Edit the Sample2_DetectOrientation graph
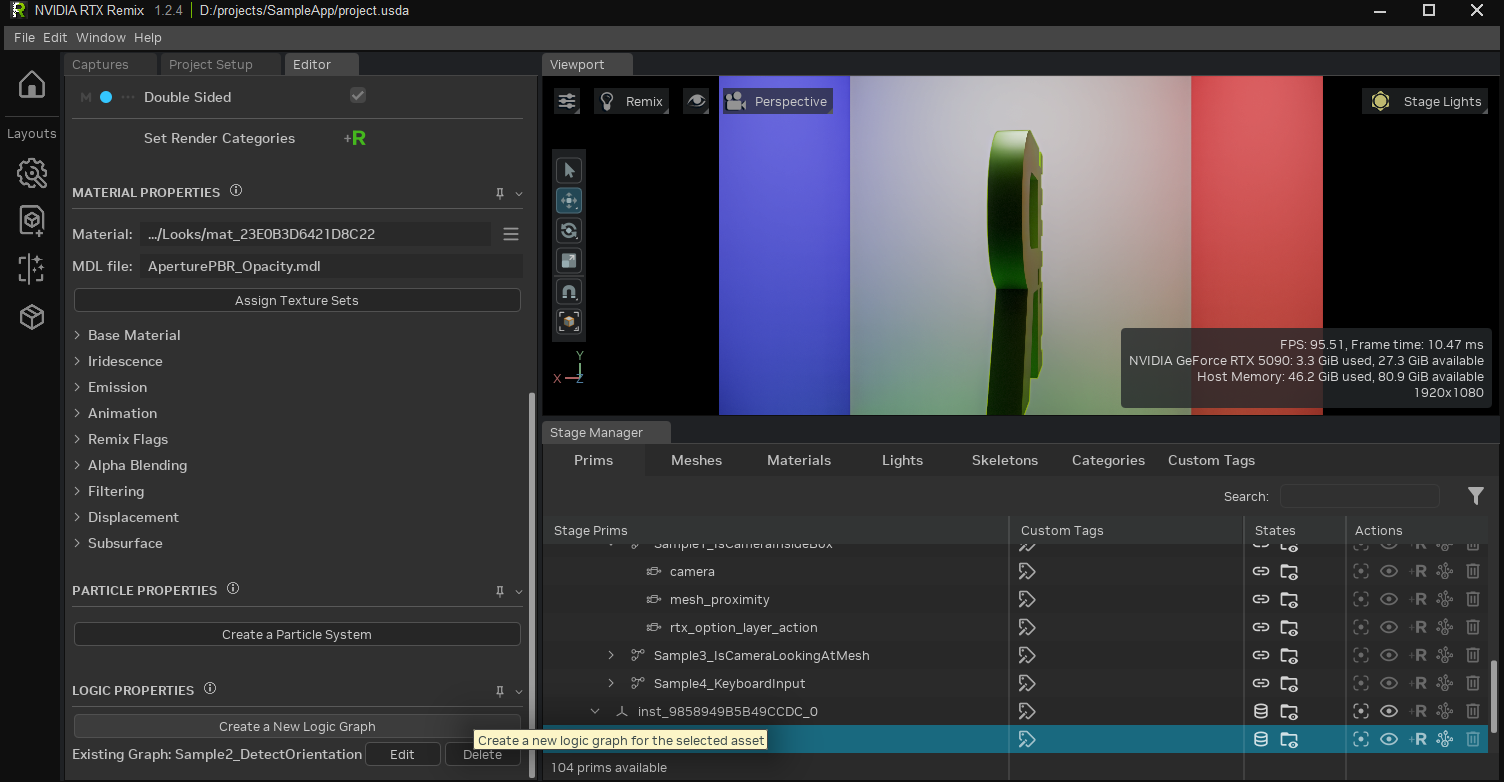Image resolution: width=1504 pixels, height=782 pixels. [x=402, y=754]
